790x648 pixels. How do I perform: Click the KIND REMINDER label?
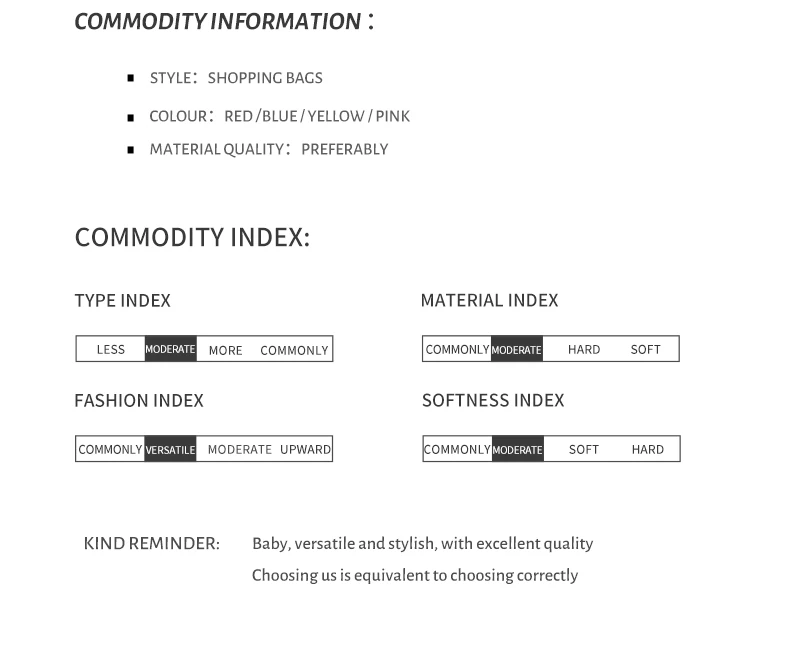pos(151,543)
